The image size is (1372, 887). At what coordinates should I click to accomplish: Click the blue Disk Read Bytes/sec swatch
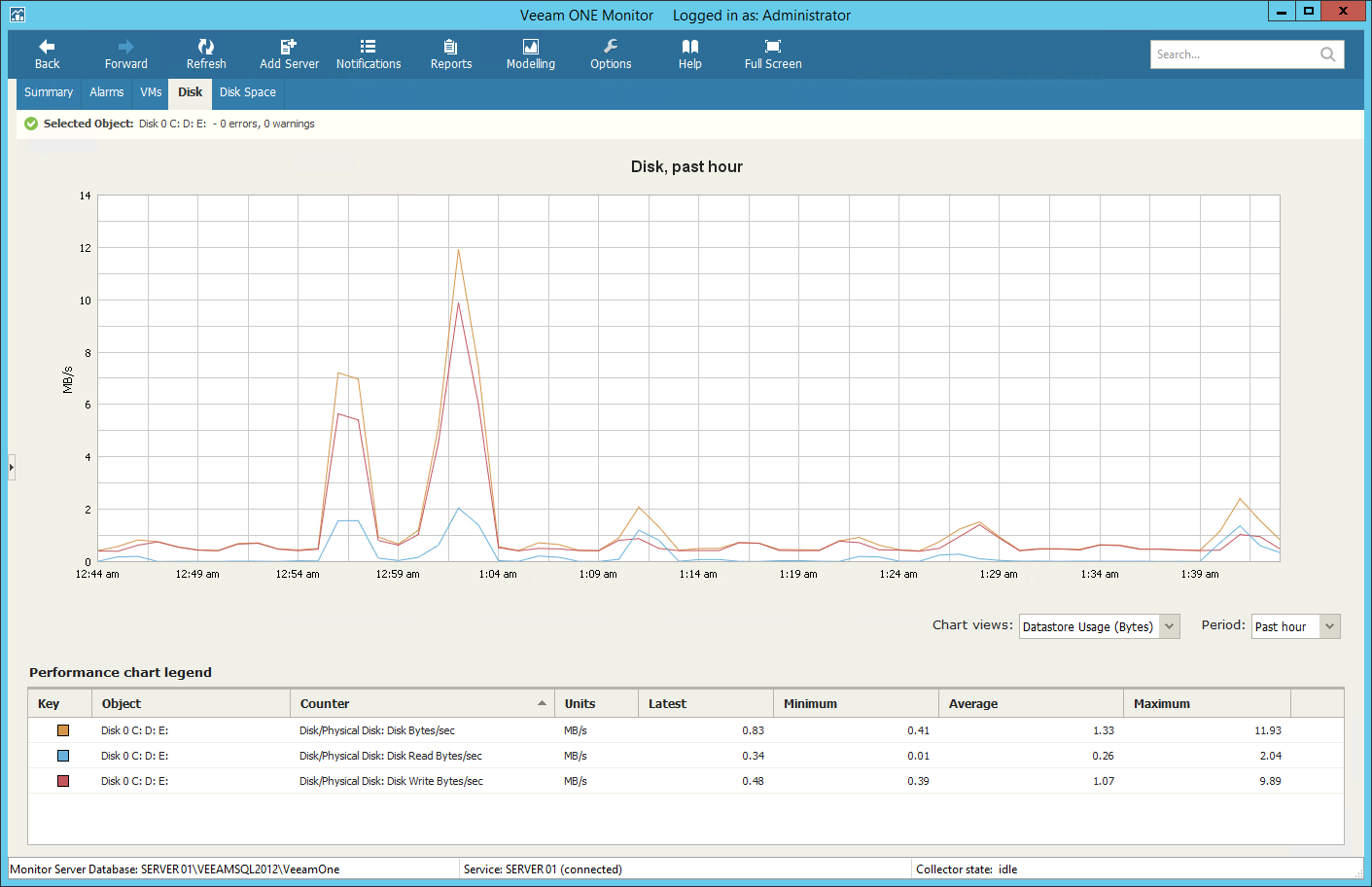click(63, 756)
